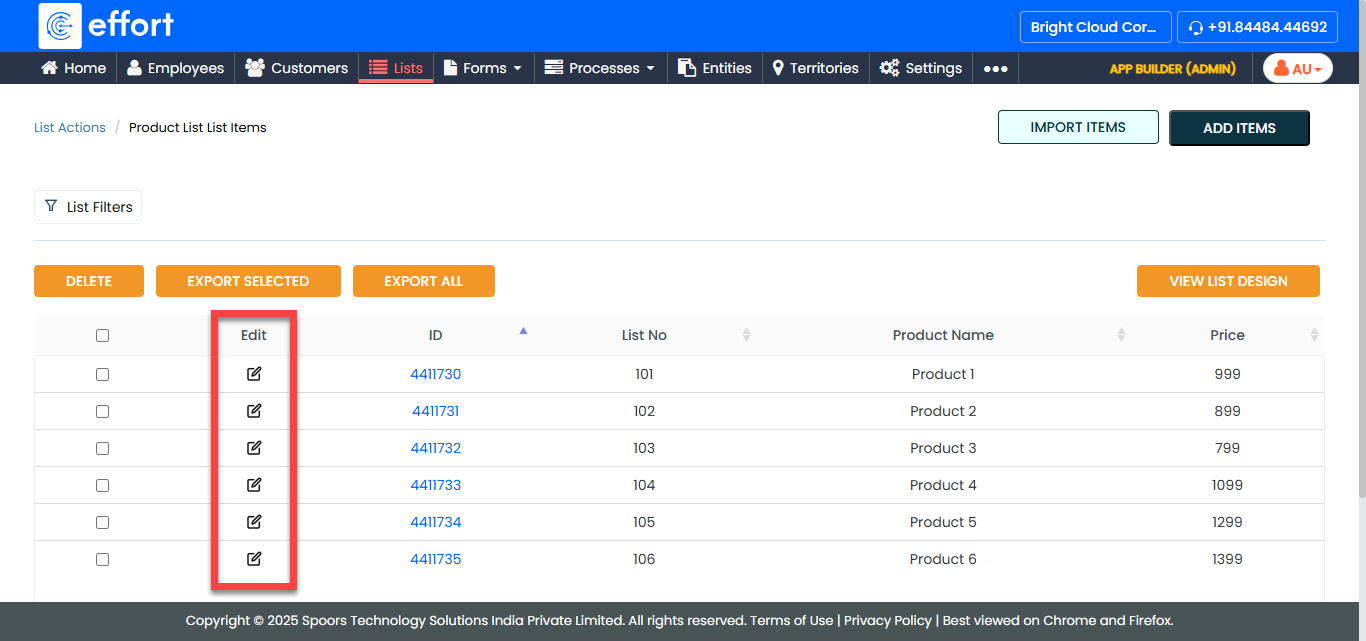Screen dimensions: 1366x641
Task: Click the List Filters funnel icon
Action: coord(51,206)
